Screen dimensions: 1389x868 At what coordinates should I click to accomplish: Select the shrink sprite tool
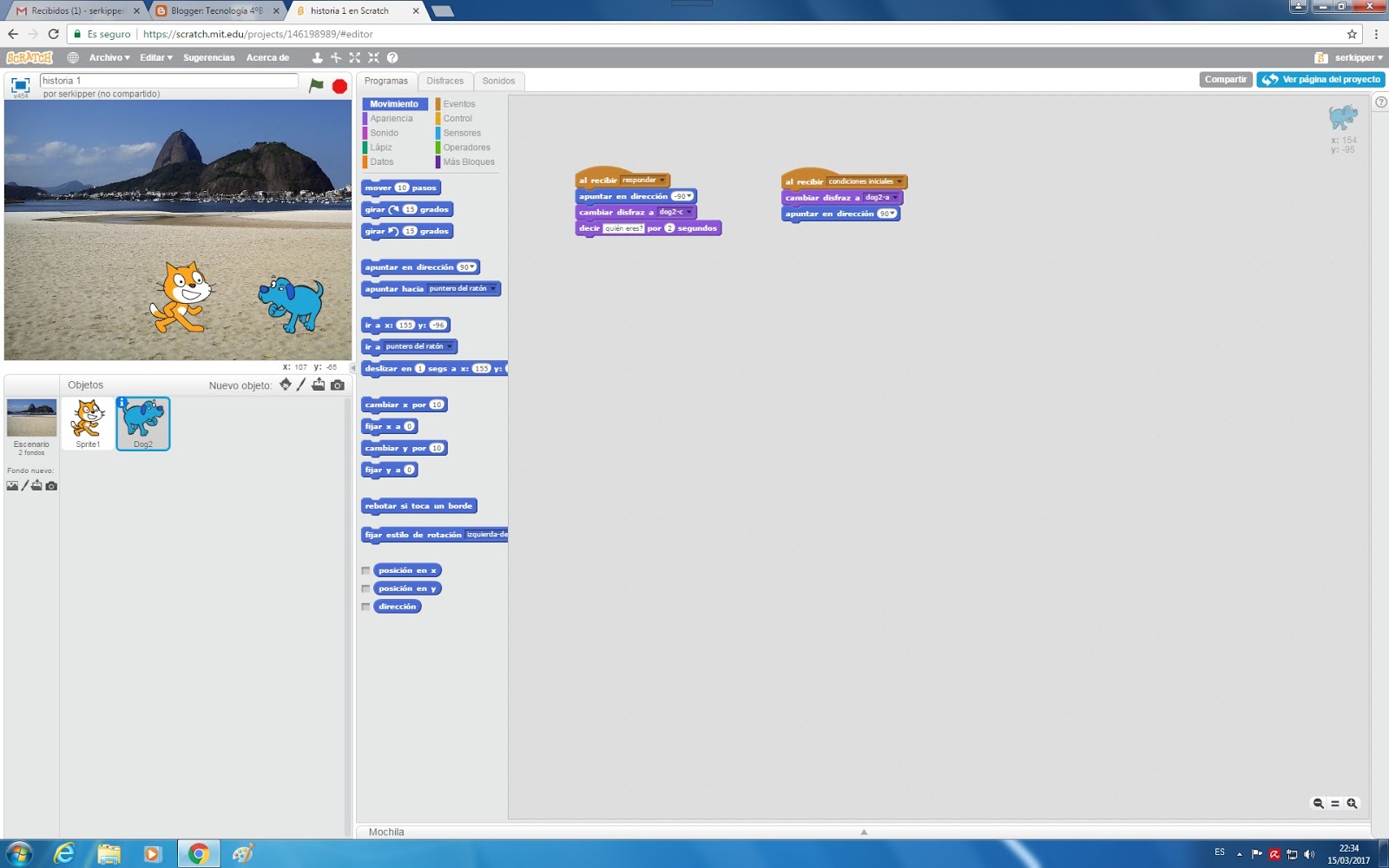373,57
